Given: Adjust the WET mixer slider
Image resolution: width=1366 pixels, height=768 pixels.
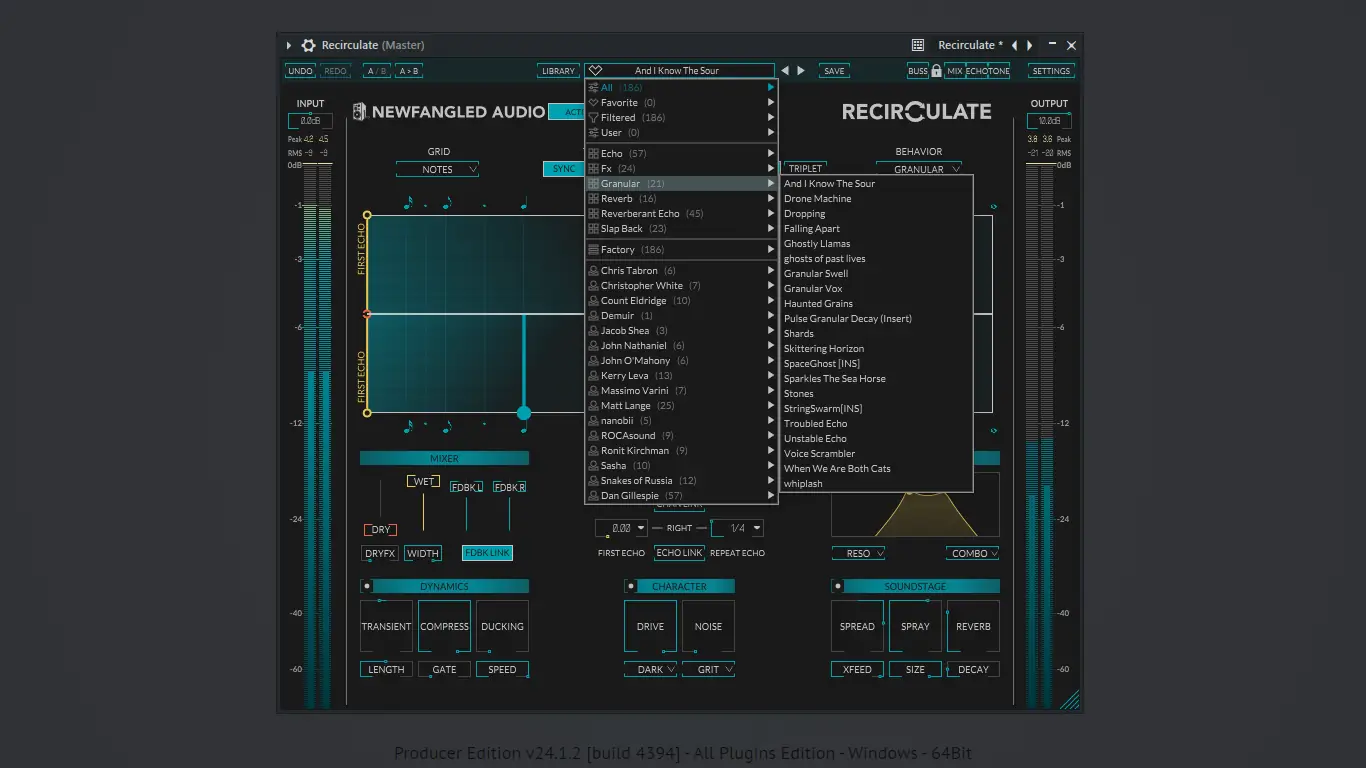Looking at the screenshot, I should pyautogui.click(x=424, y=482).
